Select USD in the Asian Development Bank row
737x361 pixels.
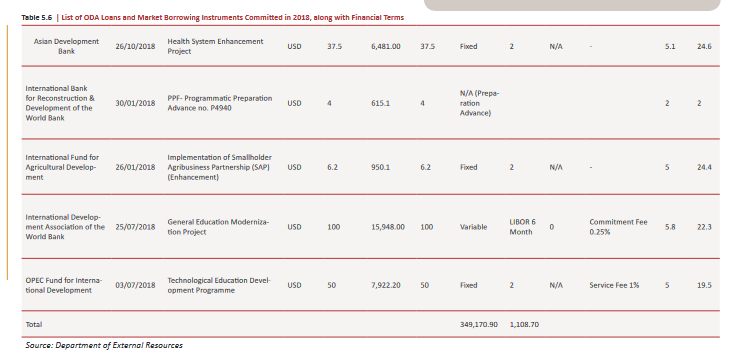[x=294, y=47]
